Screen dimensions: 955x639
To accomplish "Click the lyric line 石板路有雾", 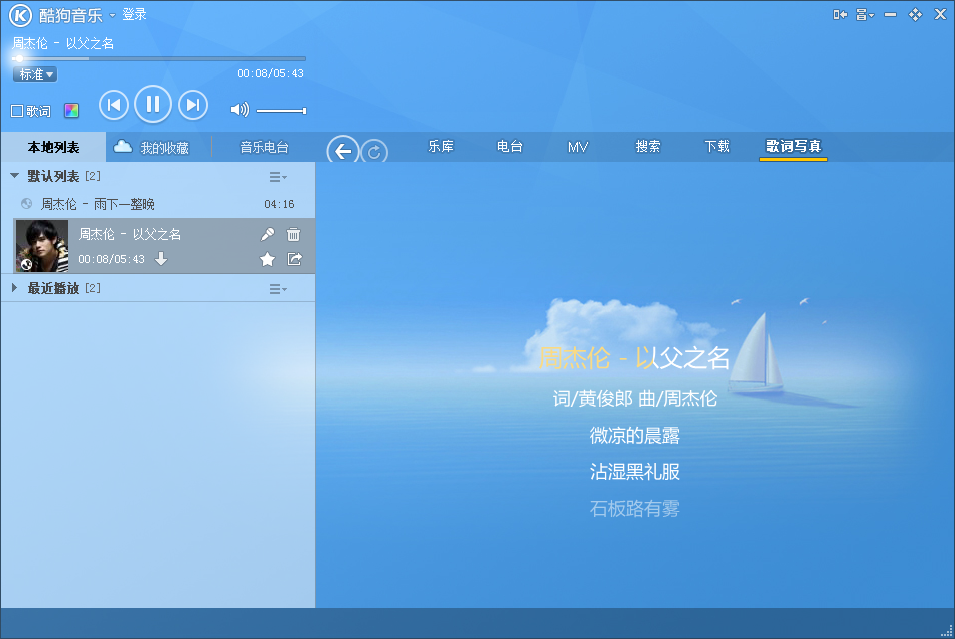I will (x=635, y=509).
